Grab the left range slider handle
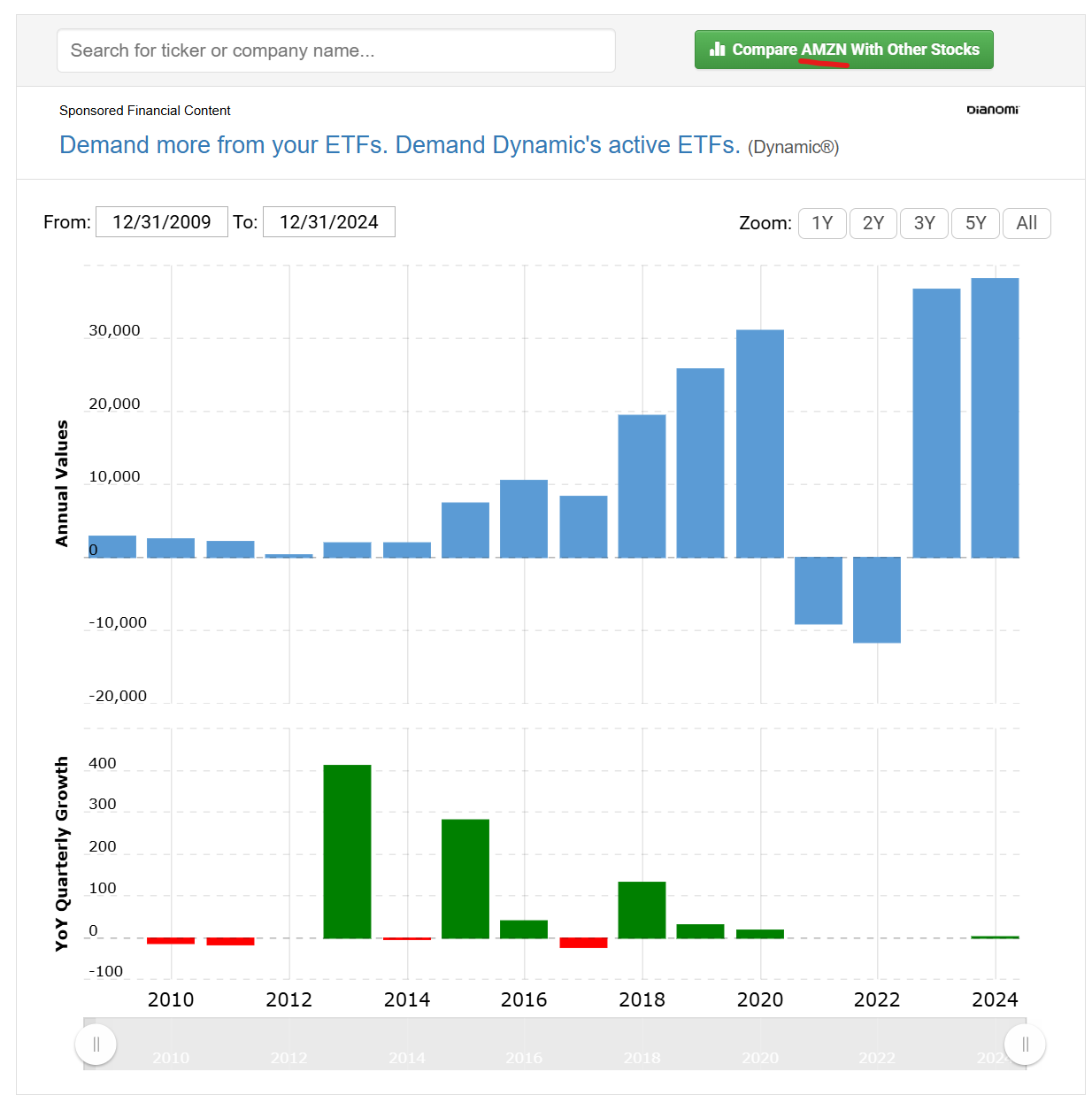 click(x=96, y=1045)
